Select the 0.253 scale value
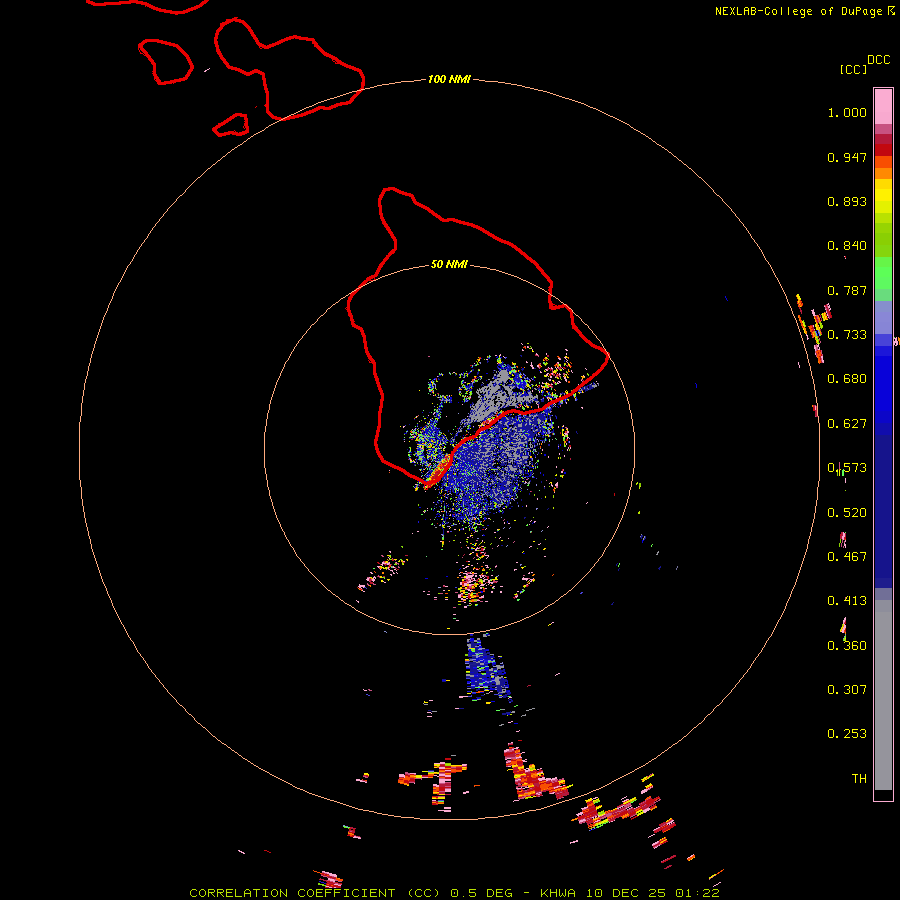 847,734
